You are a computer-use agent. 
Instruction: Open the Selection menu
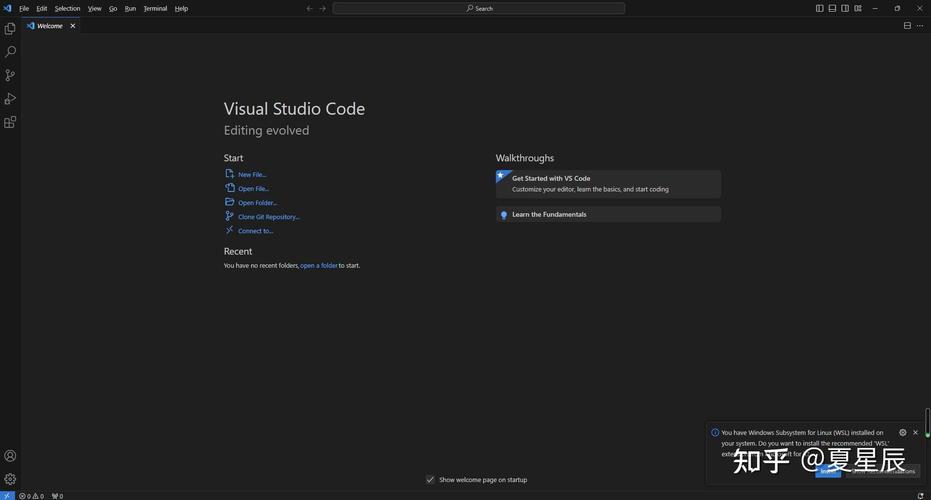point(68,8)
